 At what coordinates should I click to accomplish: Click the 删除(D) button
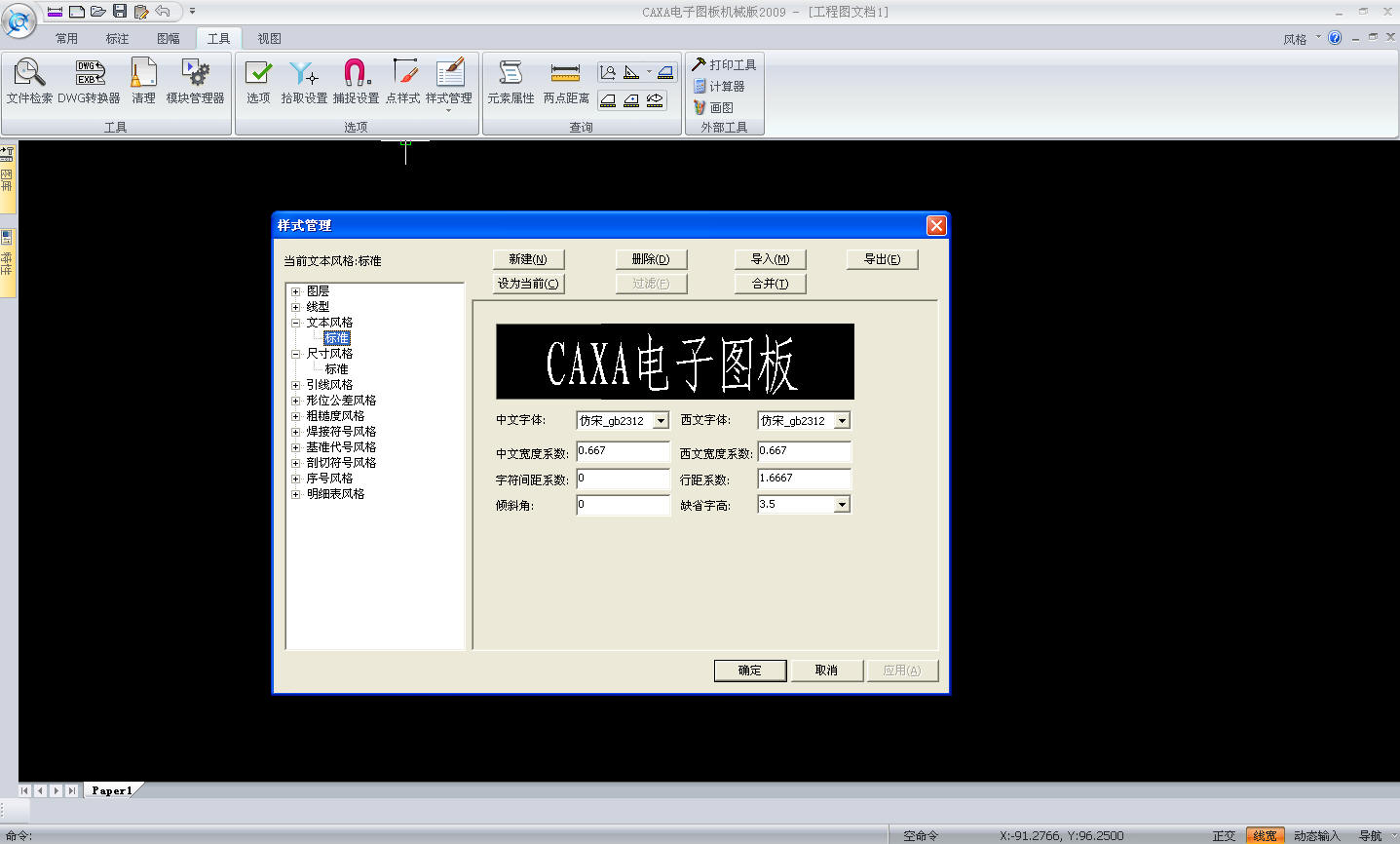[651, 259]
